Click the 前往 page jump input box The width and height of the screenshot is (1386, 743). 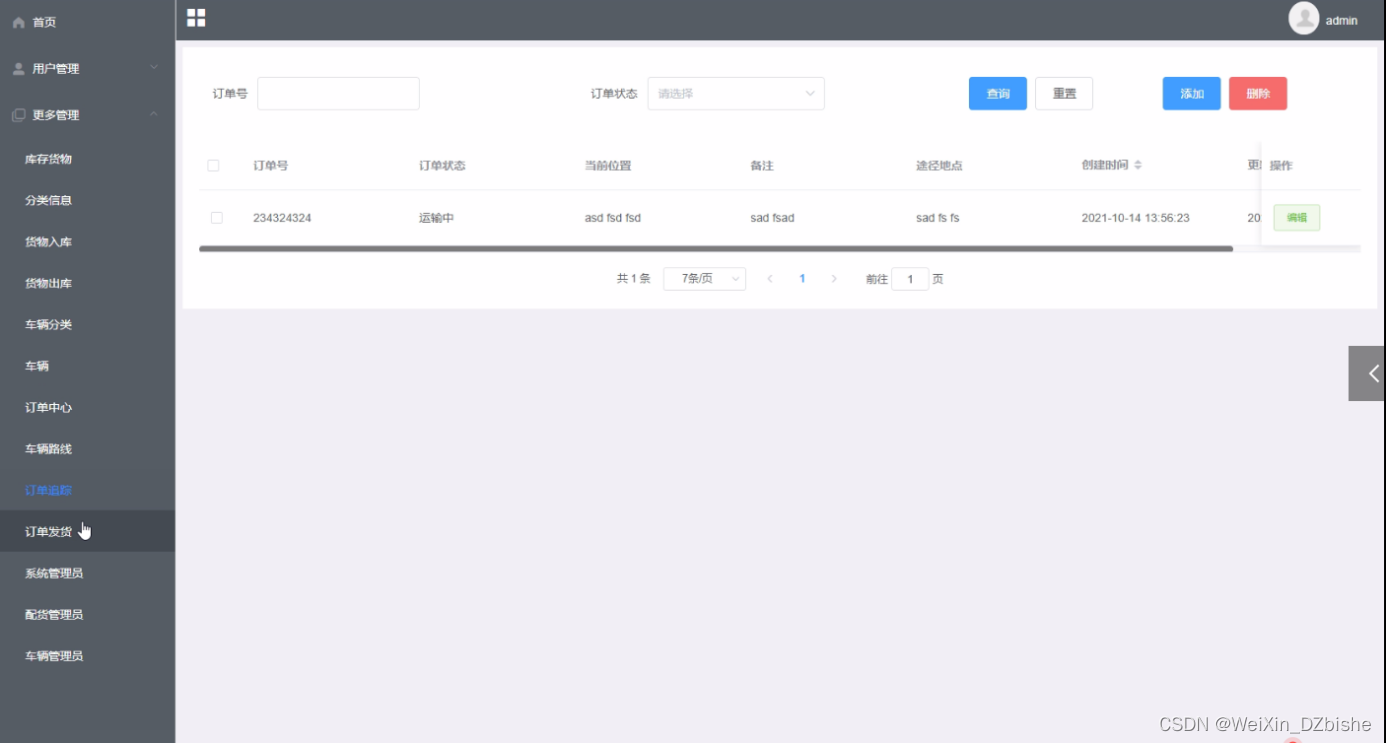(x=910, y=279)
